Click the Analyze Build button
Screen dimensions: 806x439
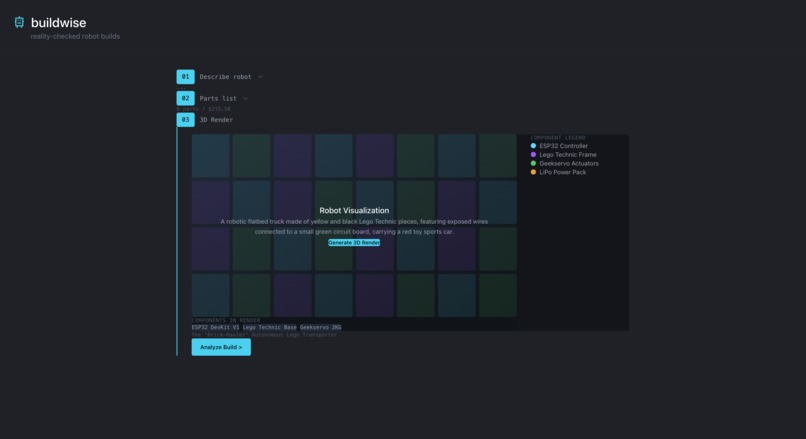221,347
